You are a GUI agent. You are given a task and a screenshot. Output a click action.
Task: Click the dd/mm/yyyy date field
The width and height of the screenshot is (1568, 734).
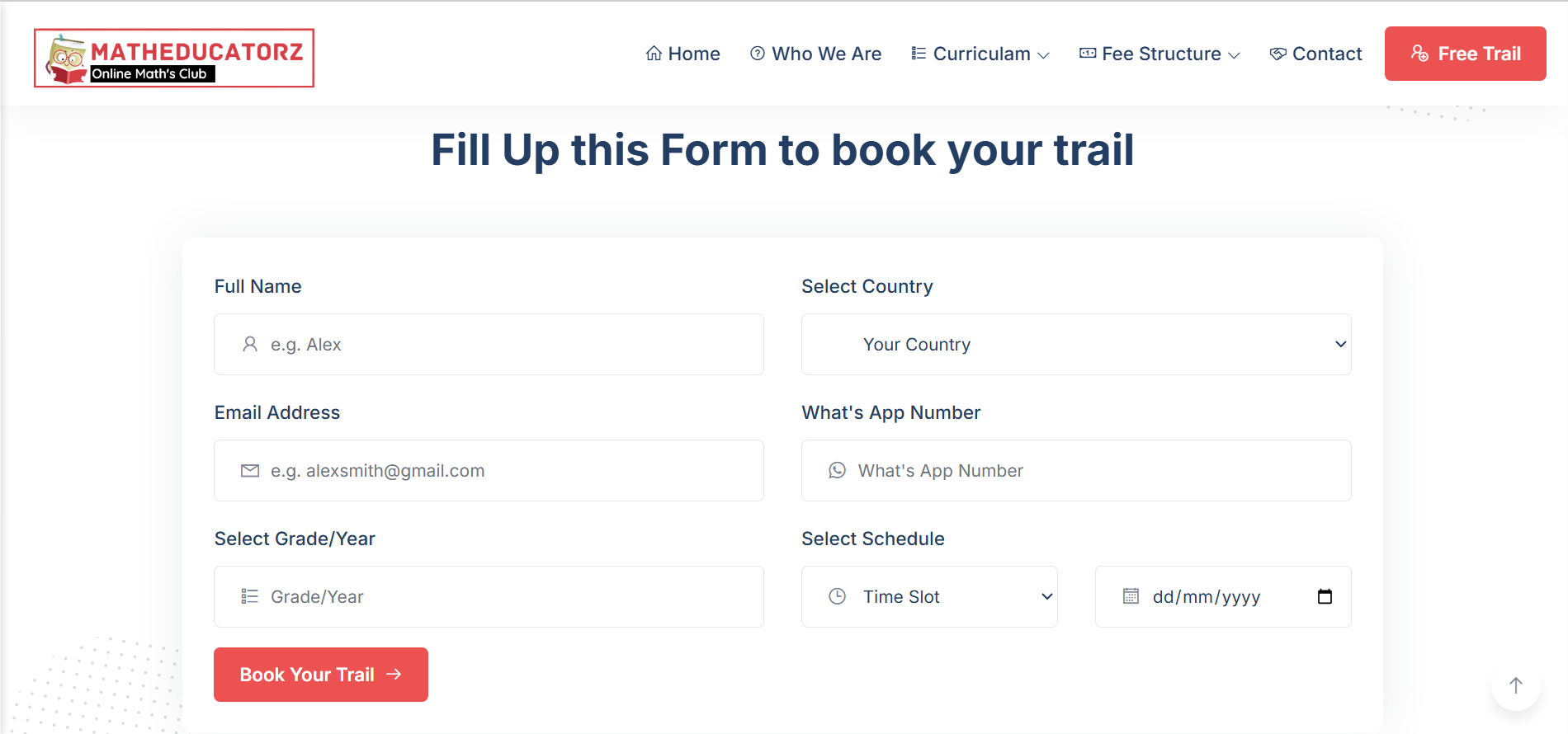[x=1213, y=597]
